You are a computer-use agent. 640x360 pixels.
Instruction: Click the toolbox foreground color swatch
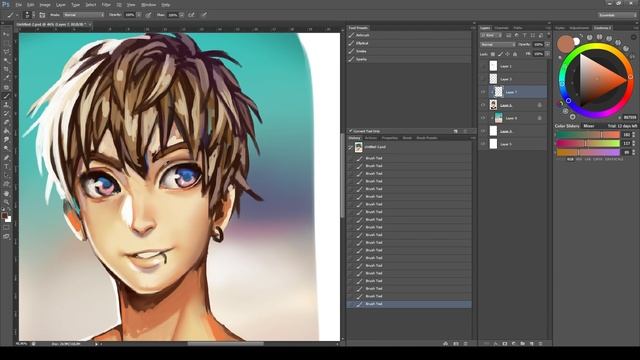pyautogui.click(x=4, y=216)
